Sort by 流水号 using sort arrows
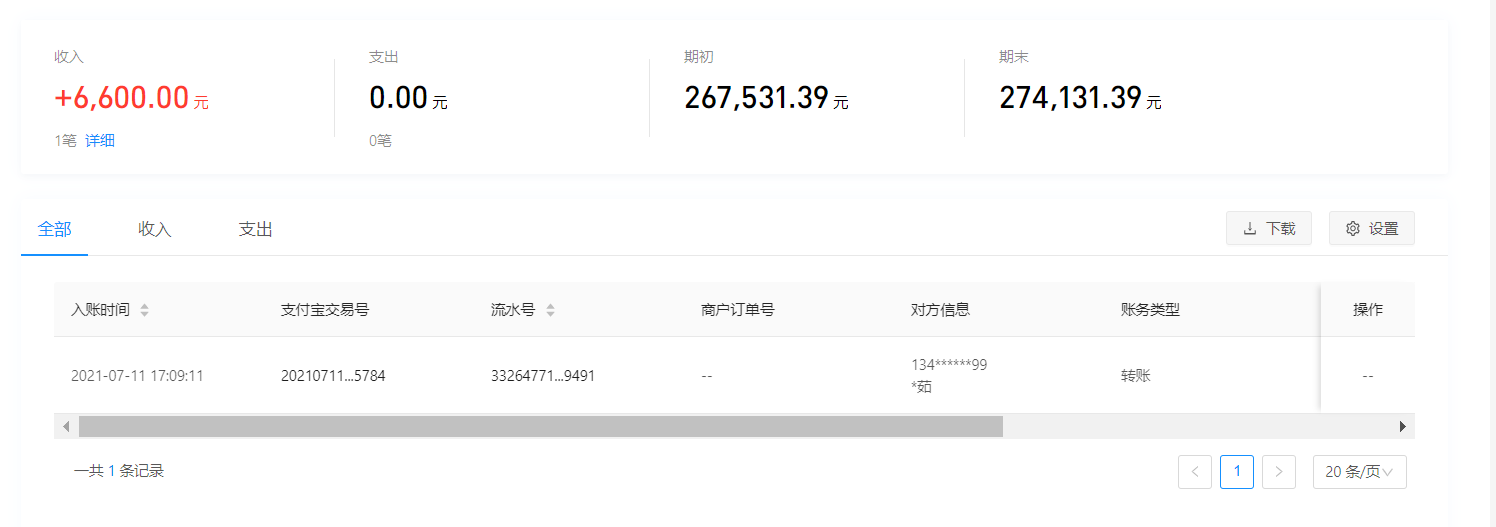 550,310
